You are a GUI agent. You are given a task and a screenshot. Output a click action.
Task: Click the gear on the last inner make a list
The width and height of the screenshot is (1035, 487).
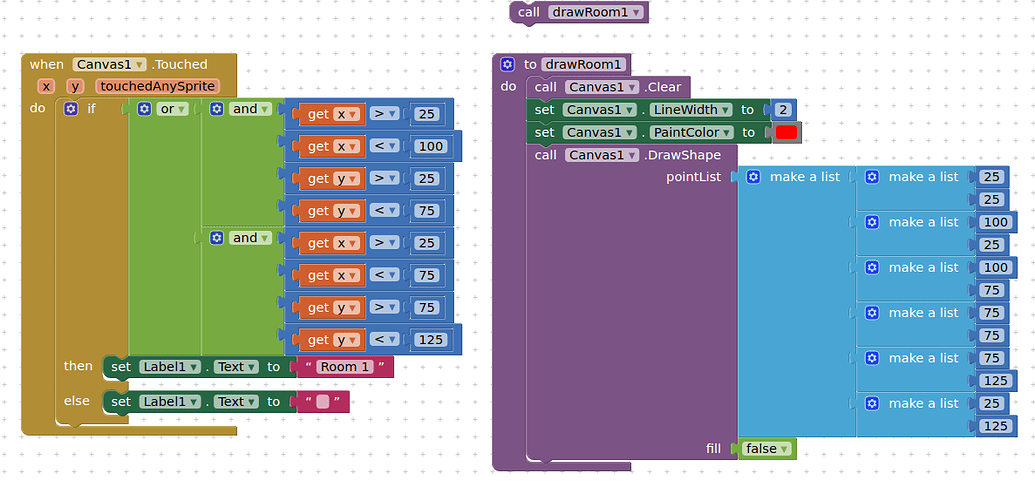tap(872, 404)
